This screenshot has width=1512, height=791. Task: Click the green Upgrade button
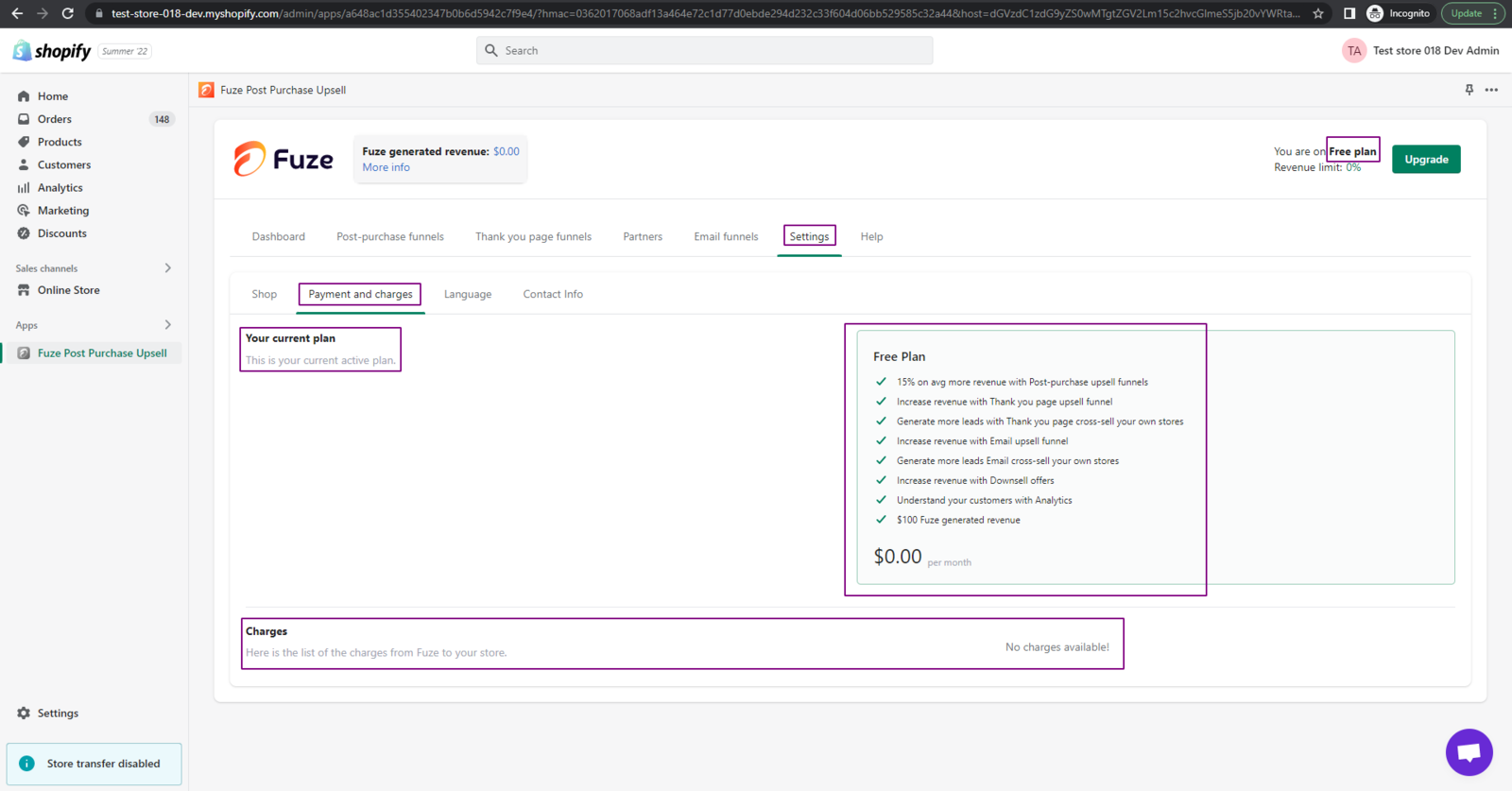[1426, 159]
